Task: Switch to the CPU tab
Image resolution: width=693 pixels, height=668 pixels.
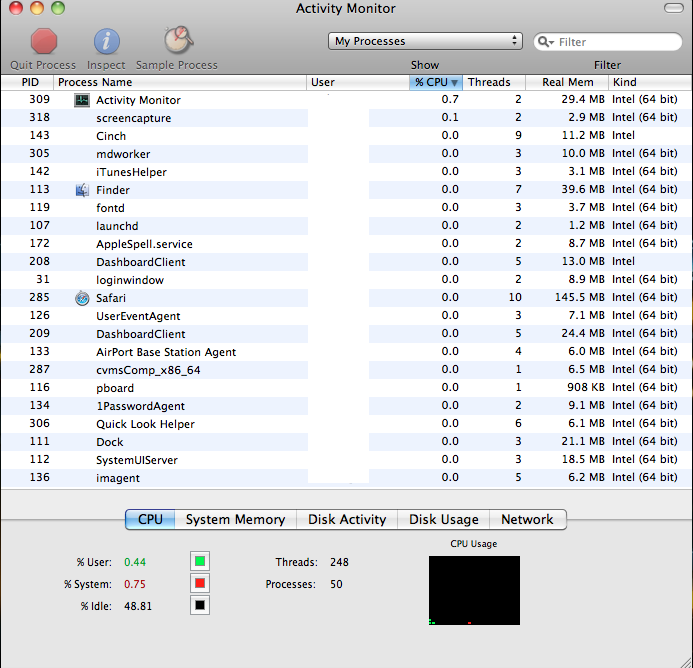Action: click(150, 519)
